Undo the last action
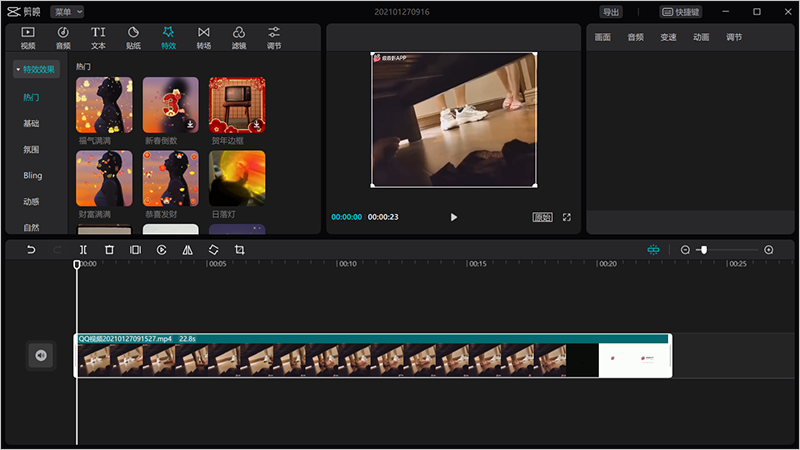The image size is (800, 450). pos(31,250)
